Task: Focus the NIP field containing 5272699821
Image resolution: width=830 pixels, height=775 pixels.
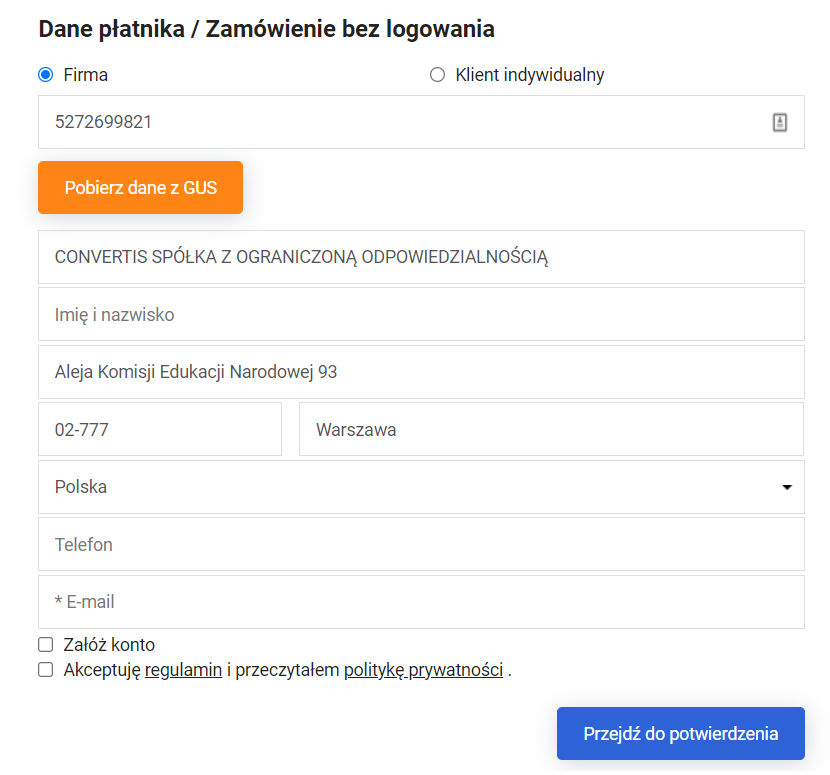Action: click(400, 122)
